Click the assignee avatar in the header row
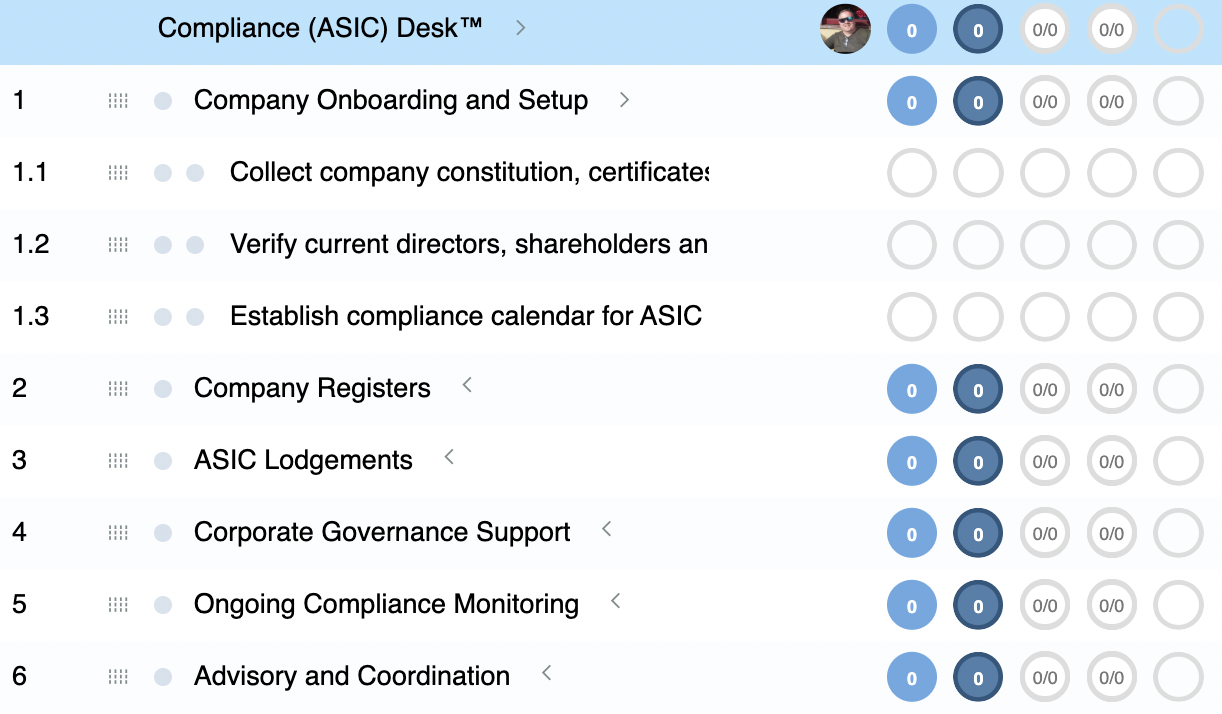The height and width of the screenshot is (714, 1222). 845,29
